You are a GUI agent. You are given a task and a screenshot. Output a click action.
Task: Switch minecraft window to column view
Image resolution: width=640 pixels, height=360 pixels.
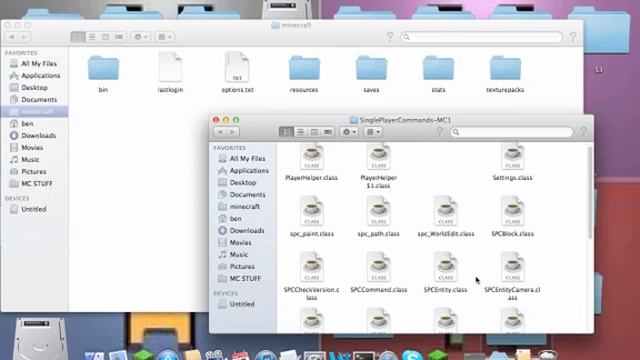(105, 37)
